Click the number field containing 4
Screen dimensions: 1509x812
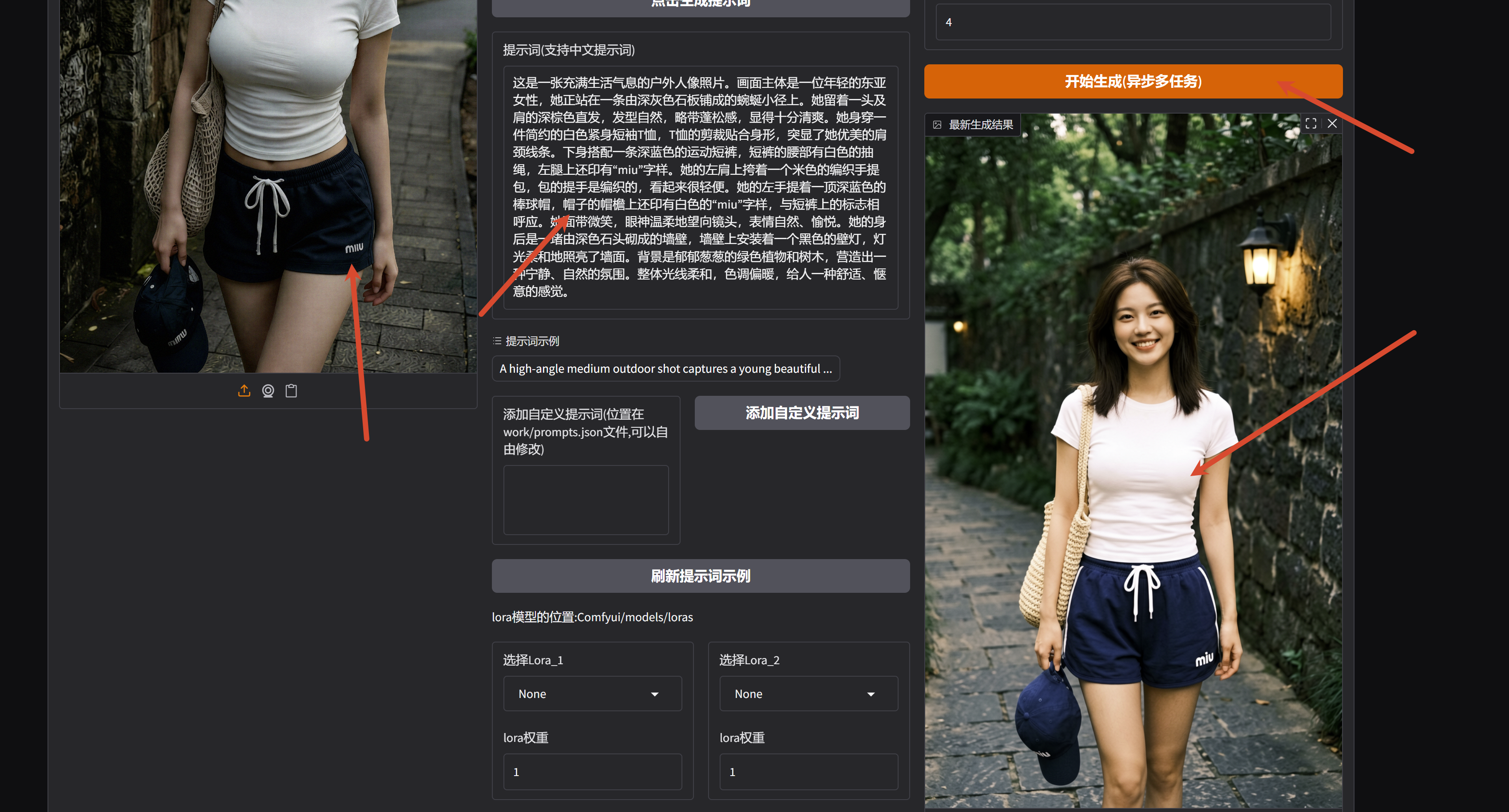tap(1133, 22)
